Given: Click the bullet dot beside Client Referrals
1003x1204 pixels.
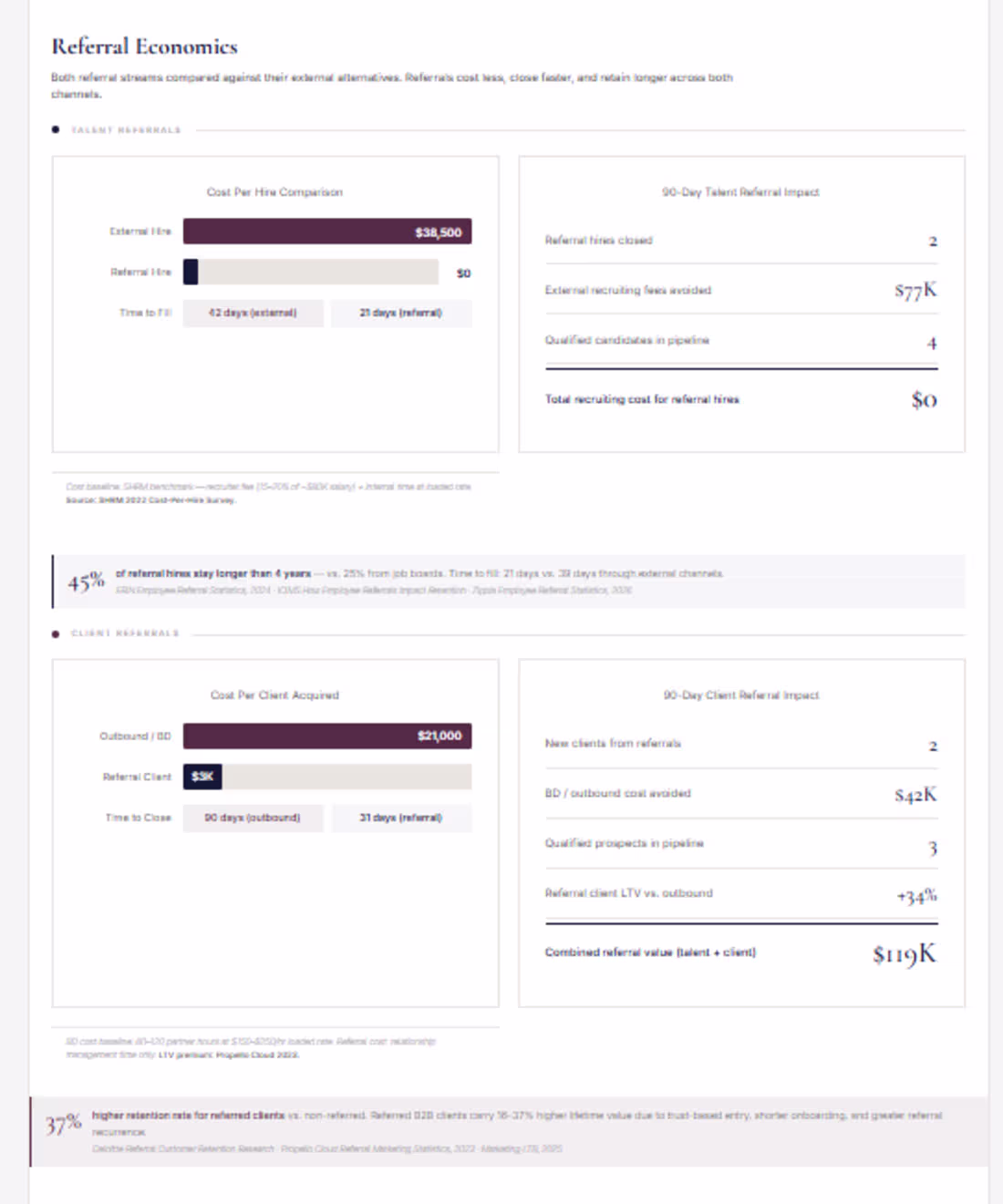Looking at the screenshot, I should tap(56, 633).
